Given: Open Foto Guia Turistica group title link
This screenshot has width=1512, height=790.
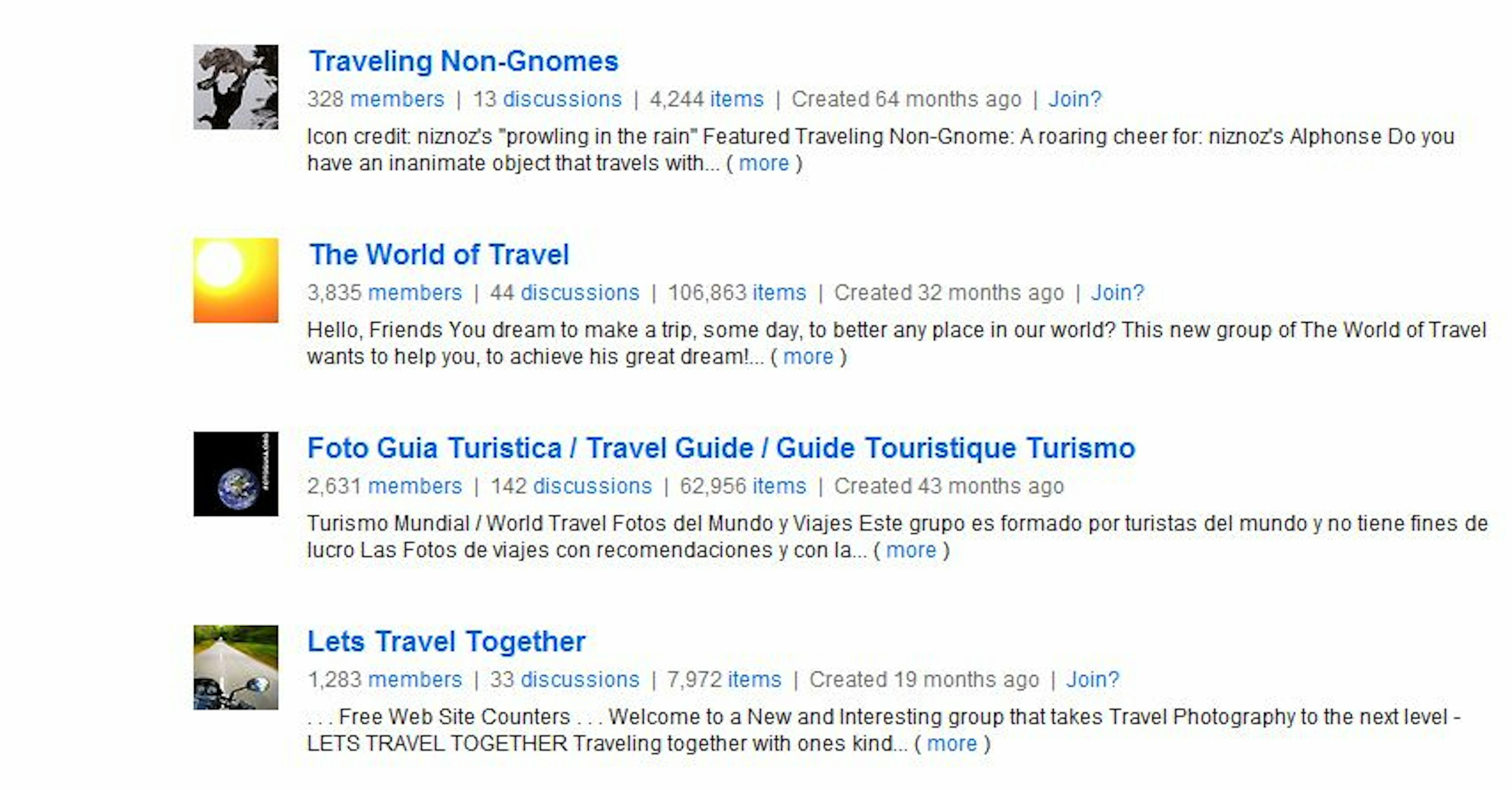Looking at the screenshot, I should click(721, 449).
